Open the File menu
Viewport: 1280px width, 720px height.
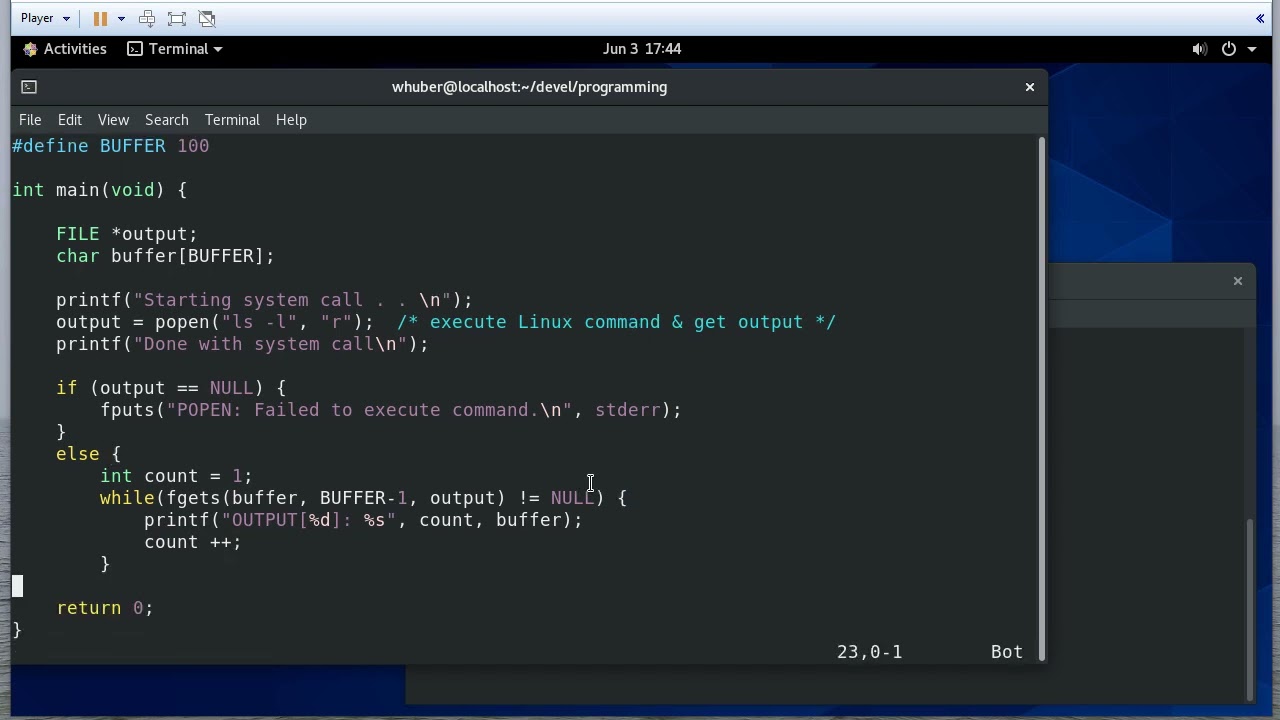30,120
